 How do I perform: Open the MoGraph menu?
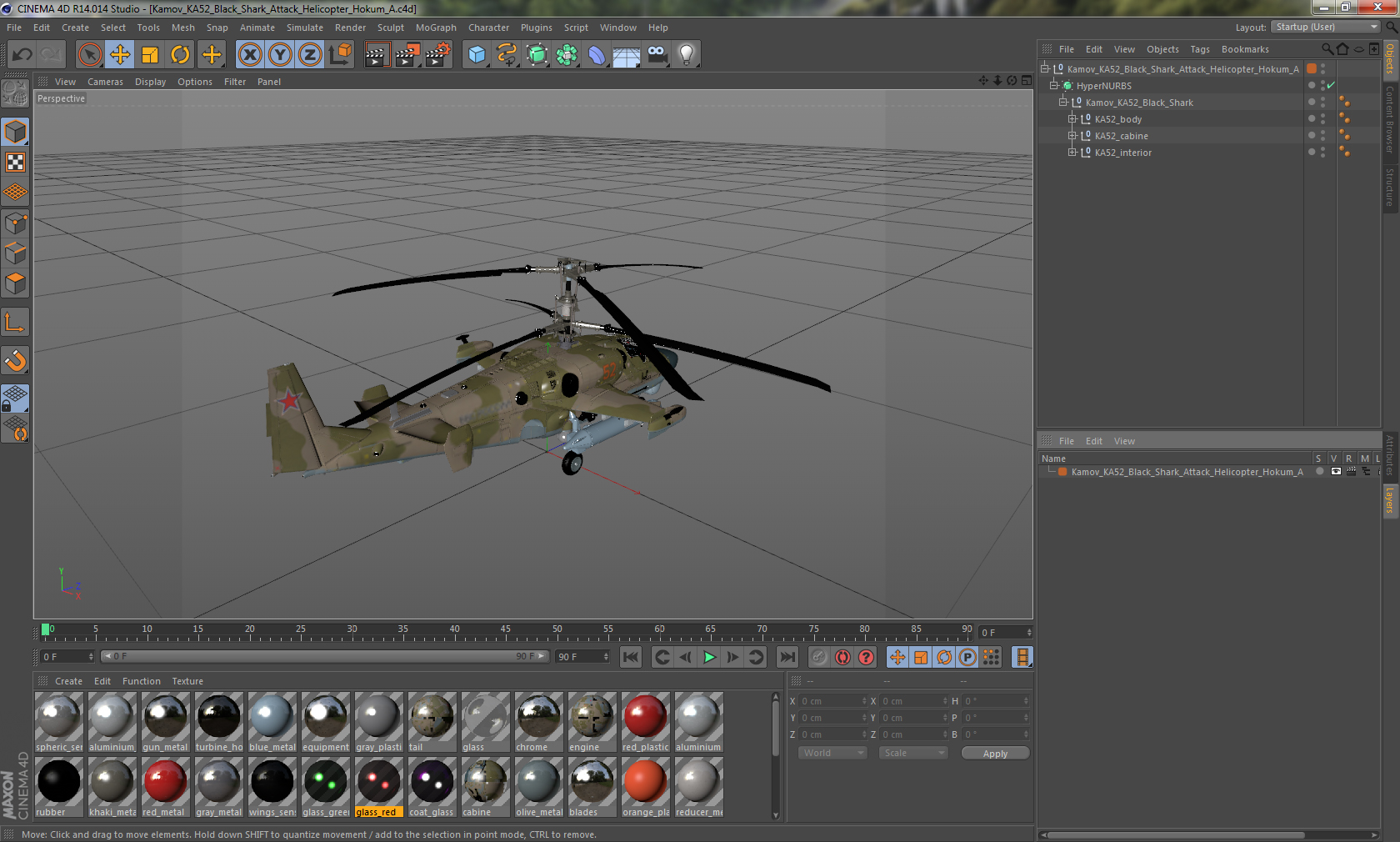tap(436, 28)
